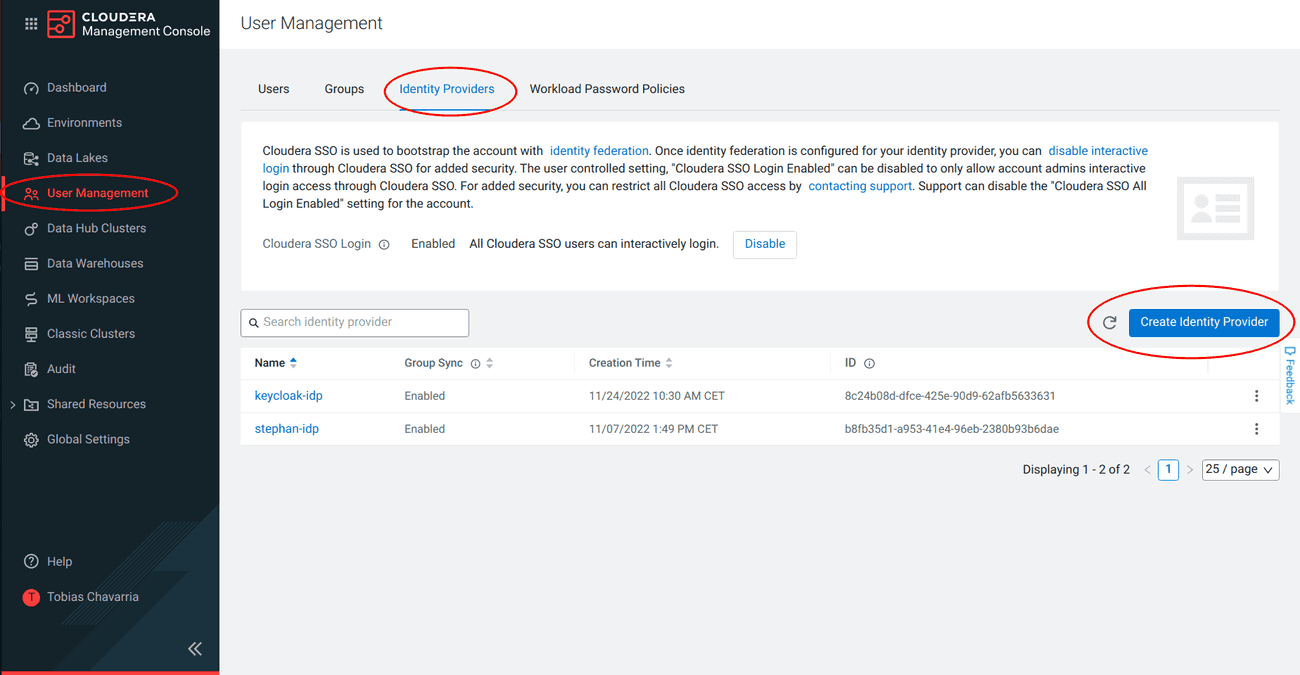Open Data Hub Clusters page
The width and height of the screenshot is (1300, 675).
(x=96, y=228)
